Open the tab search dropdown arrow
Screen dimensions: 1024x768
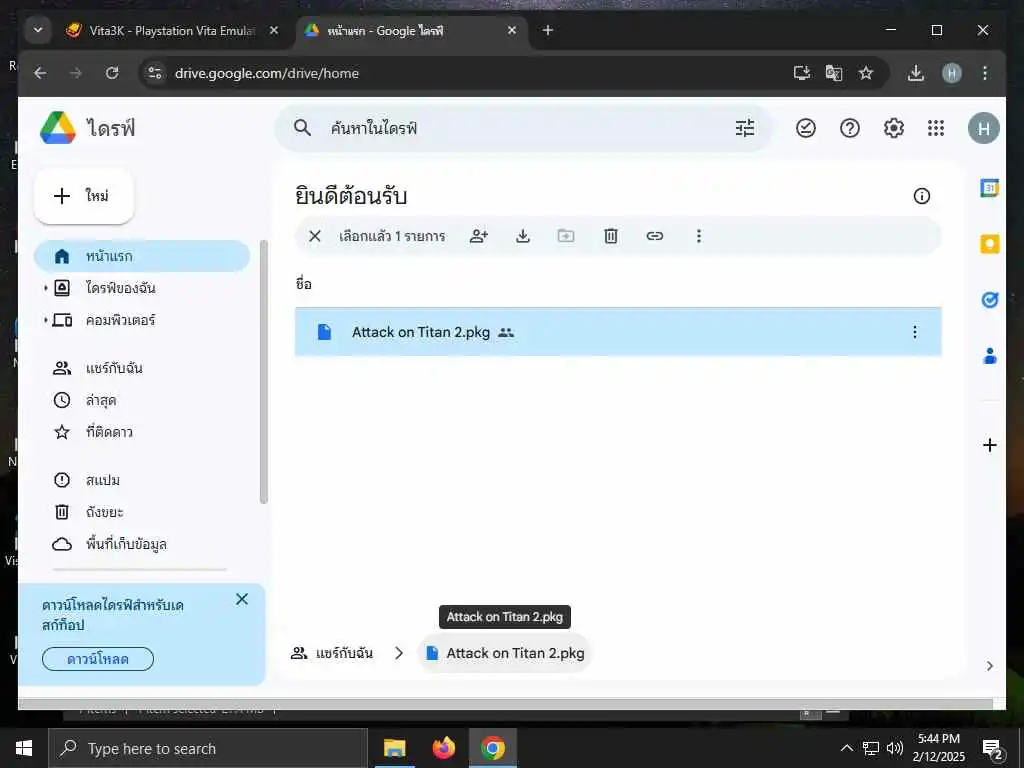(x=38, y=30)
